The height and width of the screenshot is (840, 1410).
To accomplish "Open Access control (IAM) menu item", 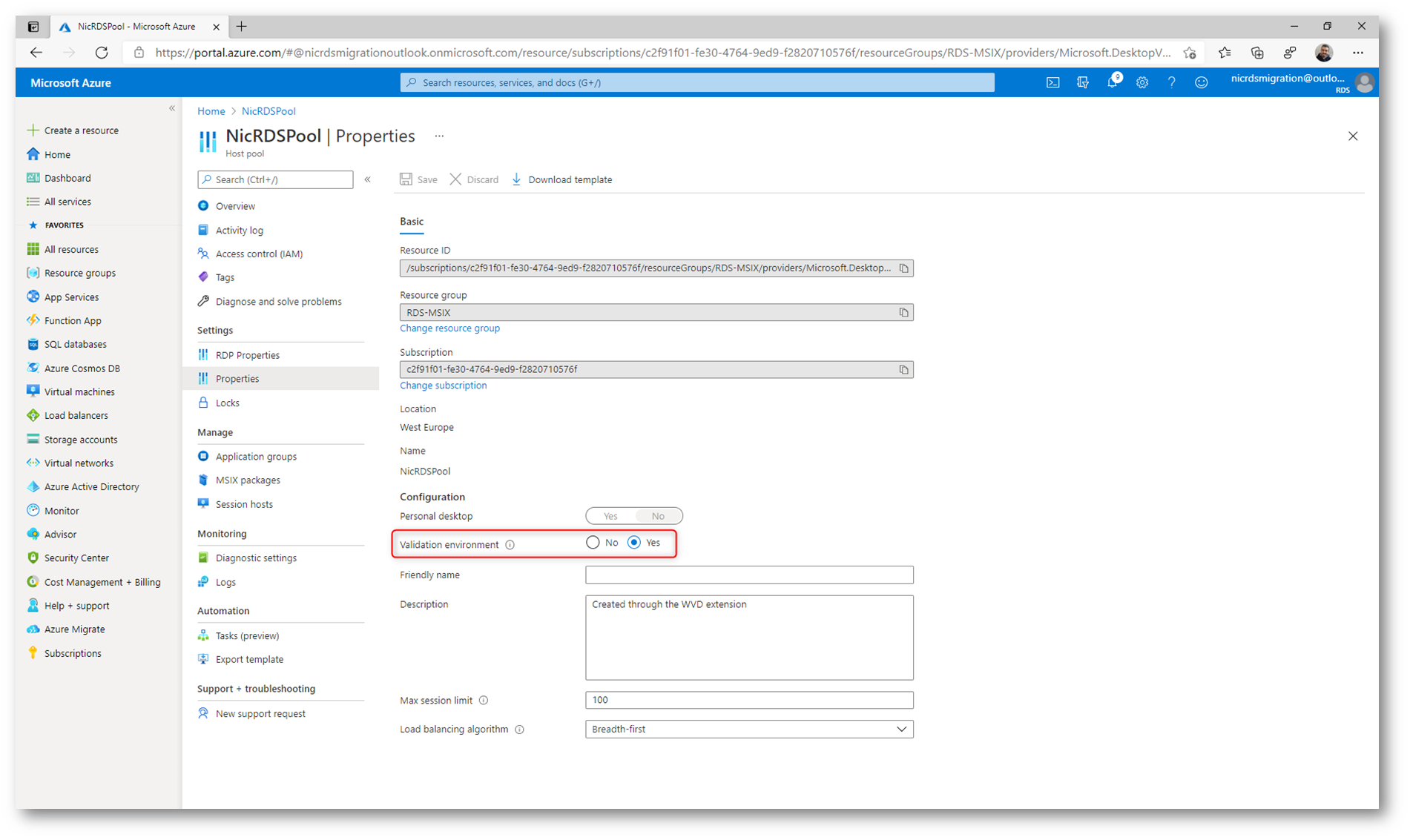I will coord(259,254).
